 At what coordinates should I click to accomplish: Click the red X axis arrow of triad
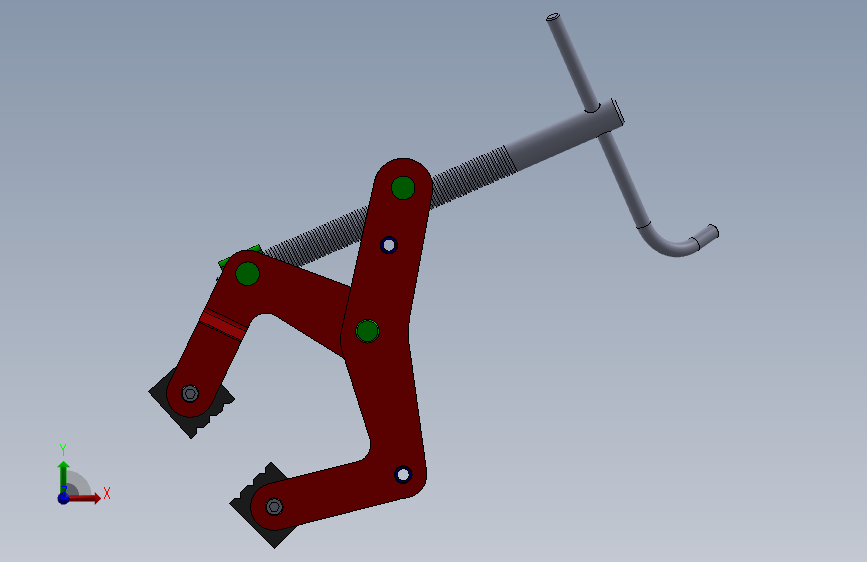pyautogui.click(x=84, y=498)
